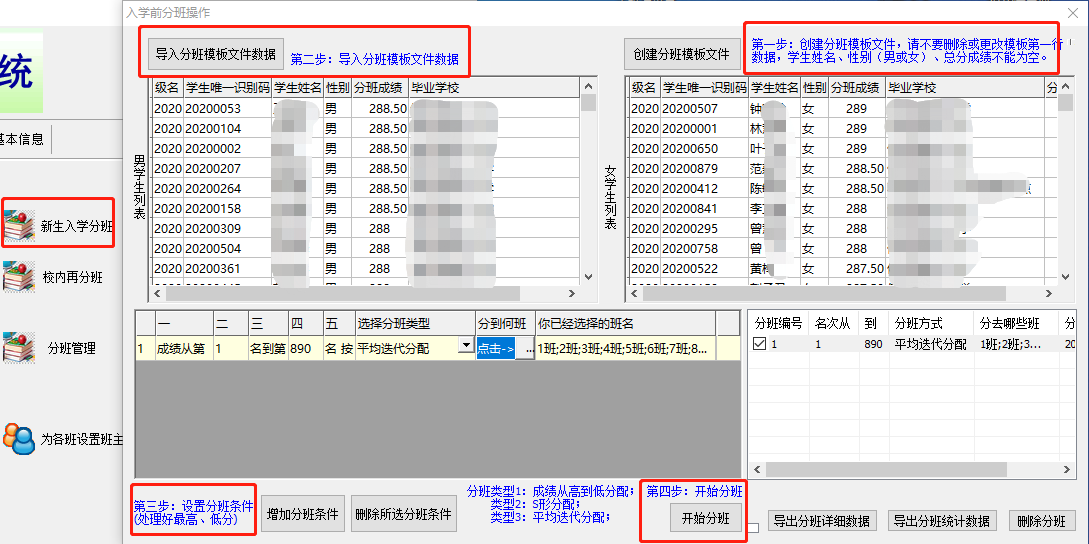This screenshot has width=1089, height=544.
Task: Open 校内再分班 from the sidebar
Action: coord(53,278)
